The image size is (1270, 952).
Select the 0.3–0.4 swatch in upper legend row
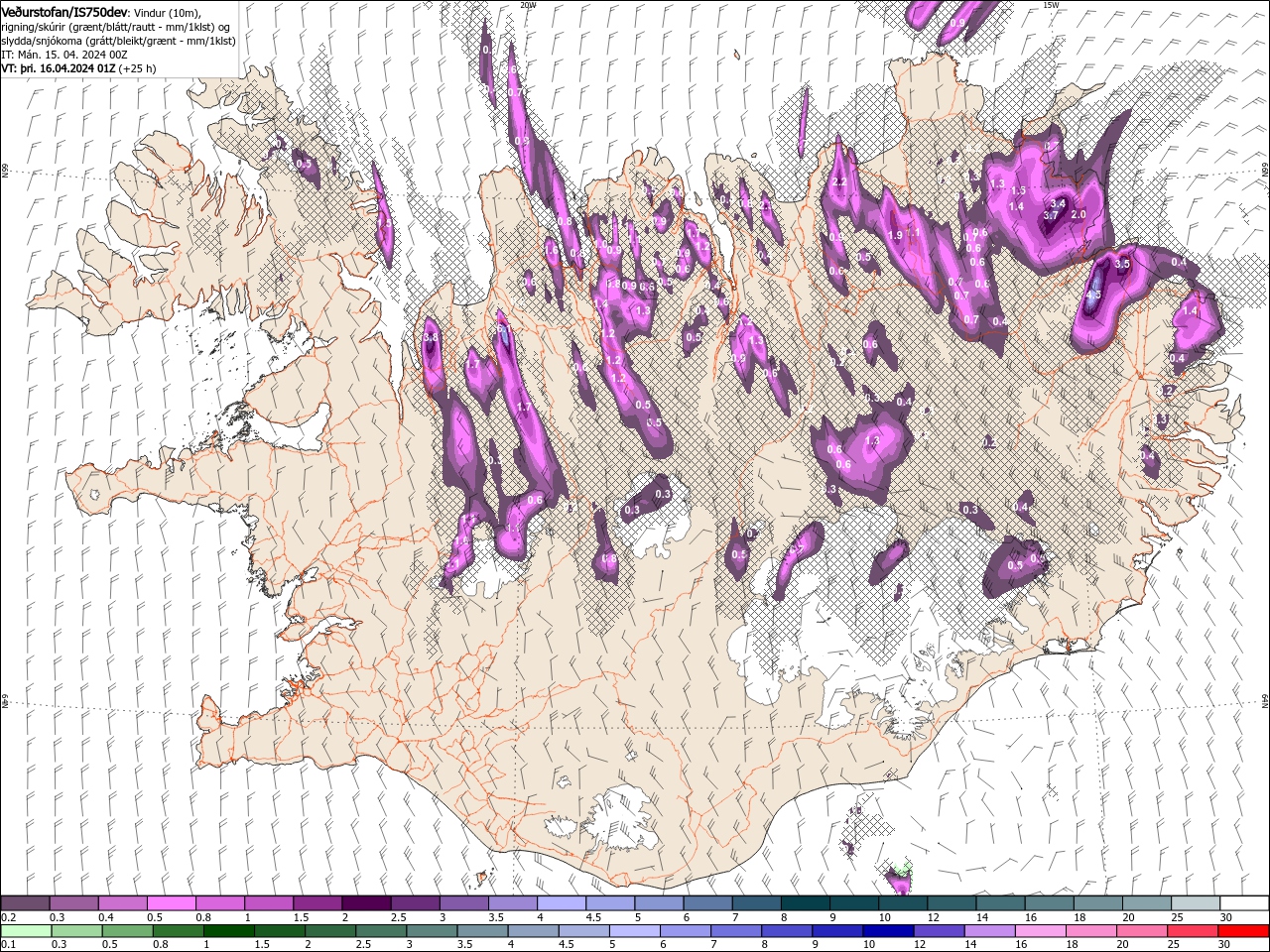(73, 903)
